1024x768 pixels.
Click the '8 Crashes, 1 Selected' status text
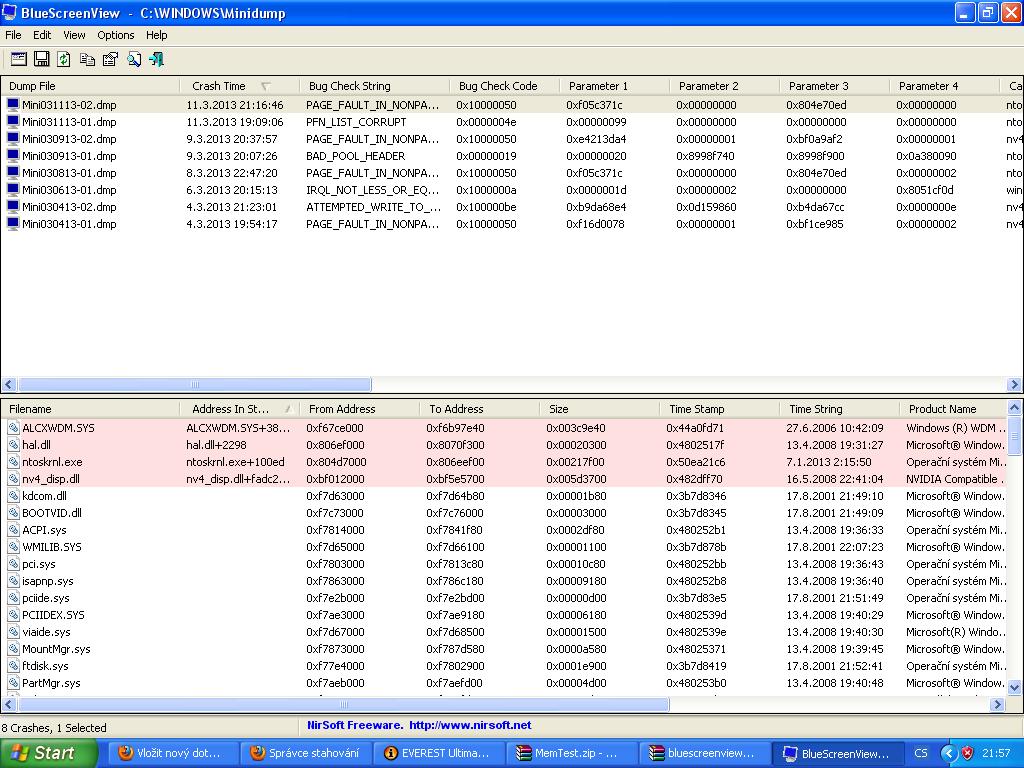point(54,728)
